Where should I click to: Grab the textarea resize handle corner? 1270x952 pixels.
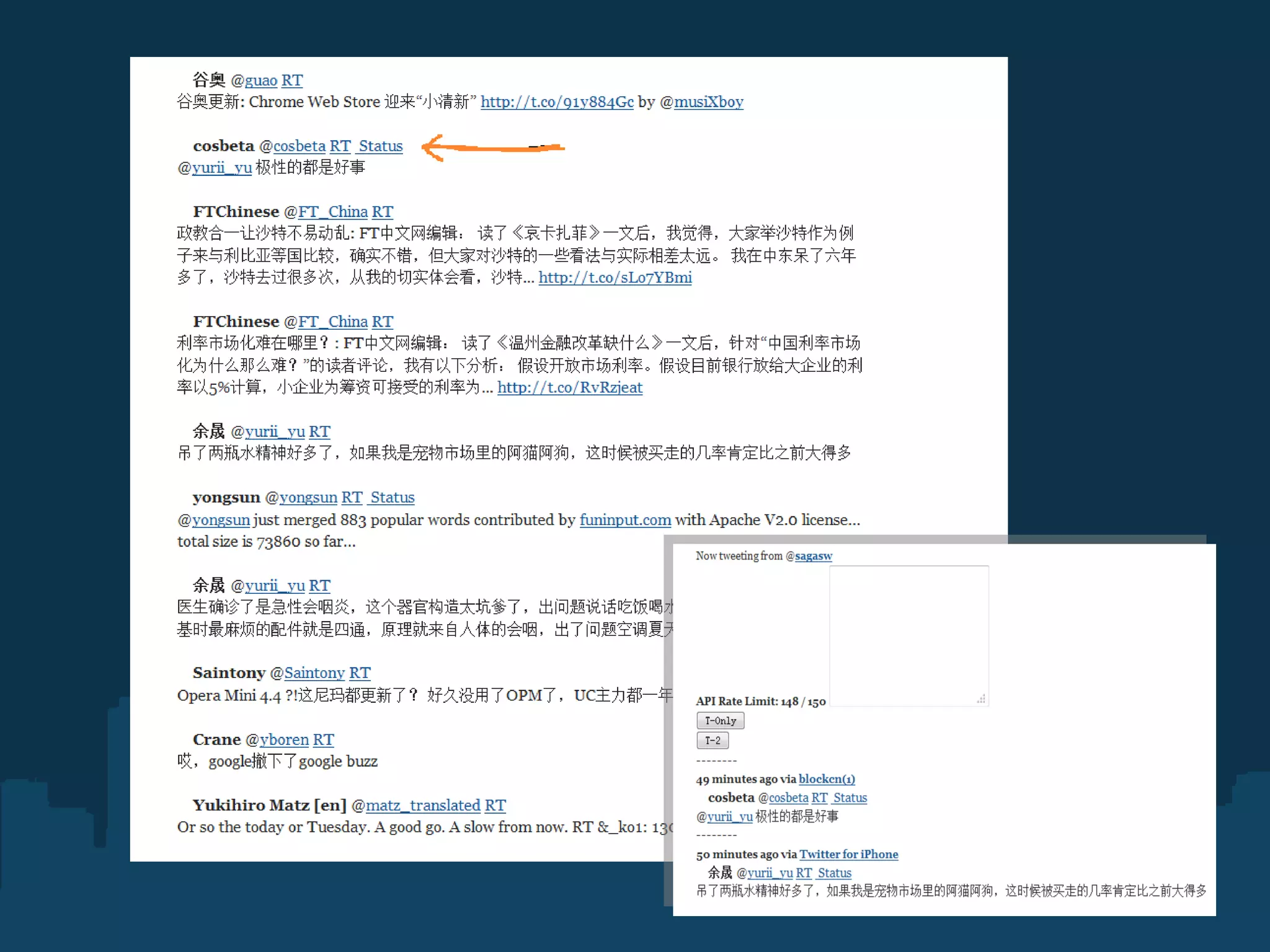980,699
